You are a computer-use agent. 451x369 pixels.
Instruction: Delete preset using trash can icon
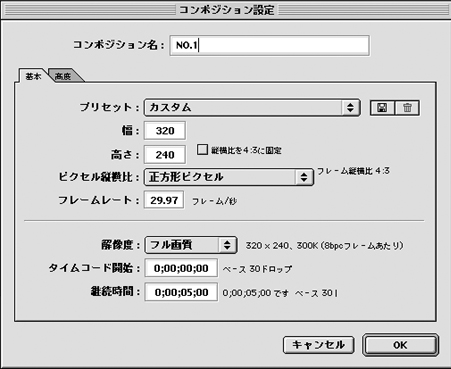click(407, 108)
